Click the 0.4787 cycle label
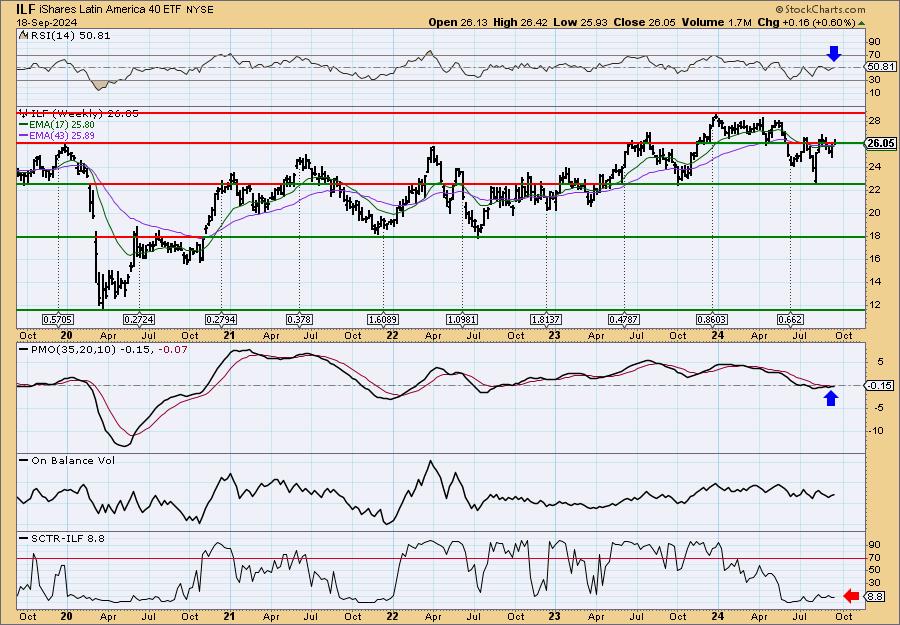The height and width of the screenshot is (625, 900). point(624,319)
